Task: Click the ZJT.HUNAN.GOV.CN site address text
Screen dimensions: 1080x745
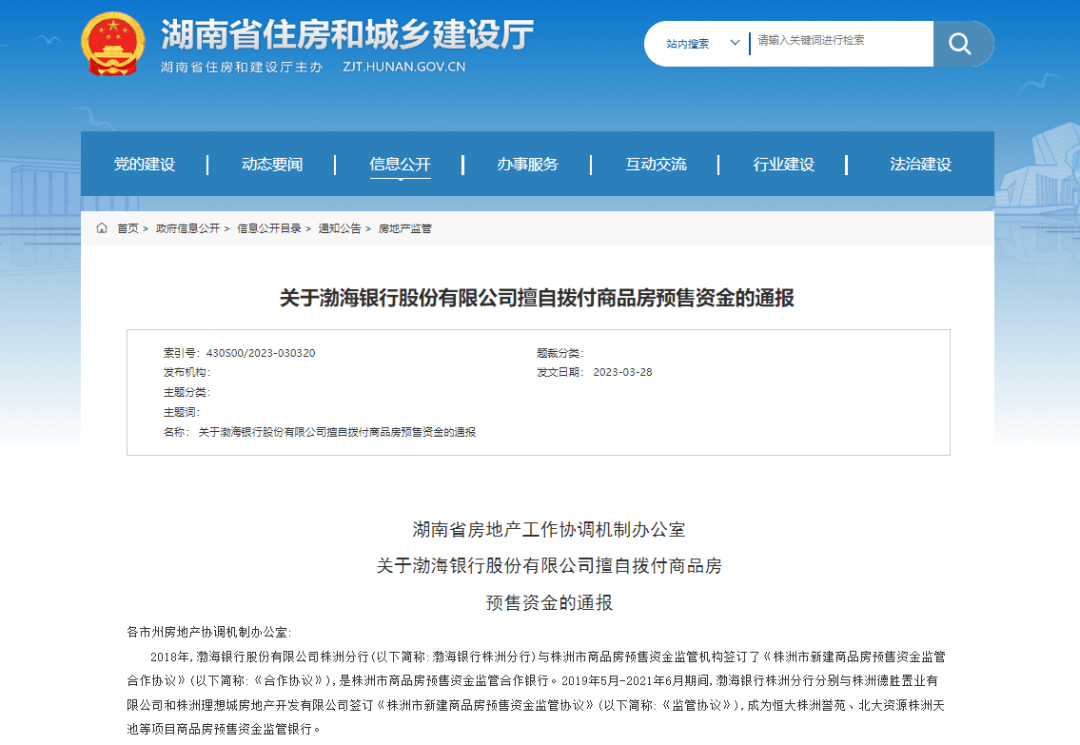Action: click(404, 67)
